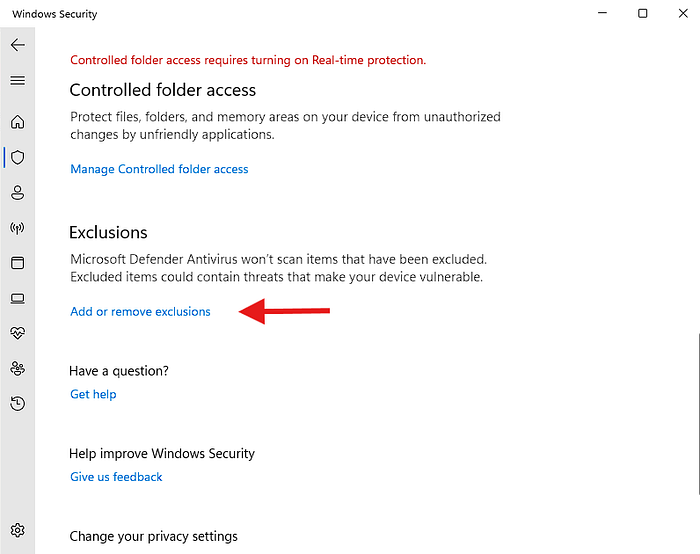The image size is (700, 554).
Task: Click Manage Controlled folder access link
Action: tap(159, 169)
